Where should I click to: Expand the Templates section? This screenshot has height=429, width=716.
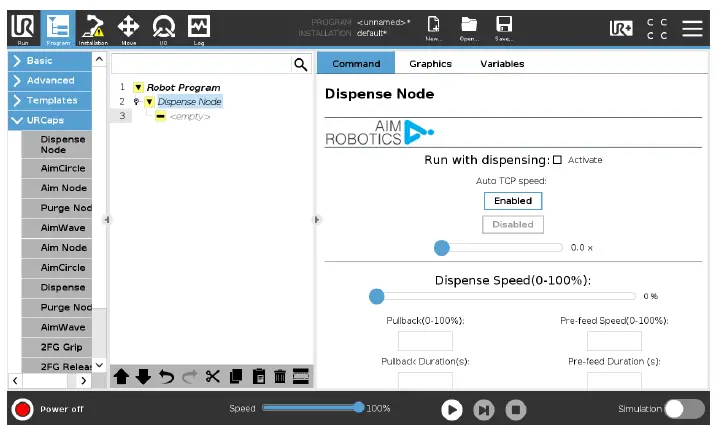point(50,101)
